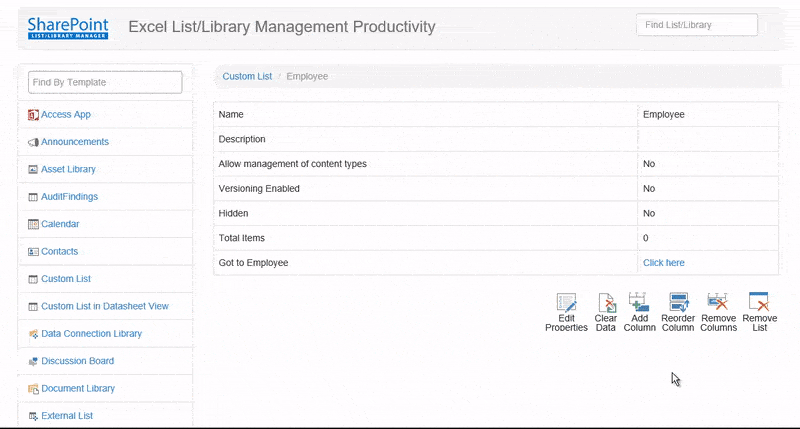800x429 pixels.
Task: Click the Versioning Enabled label
Action: pyautogui.click(x=259, y=189)
